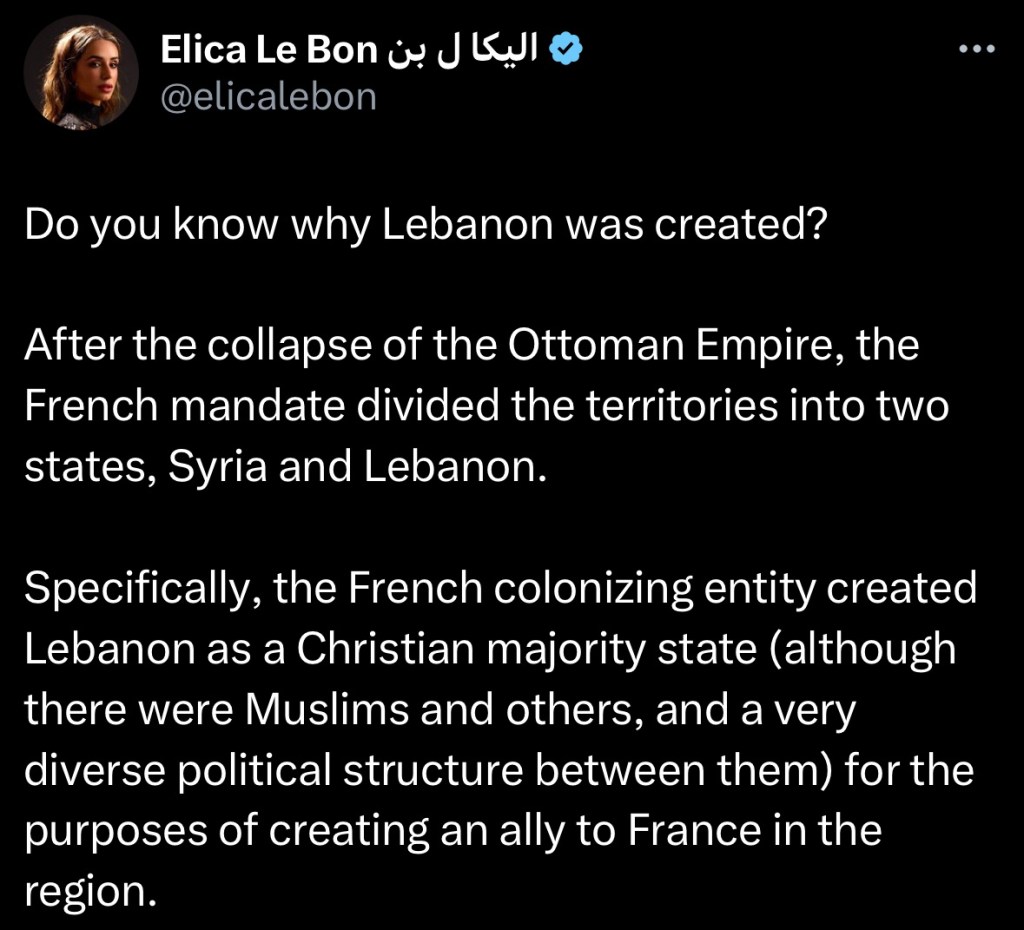Click the question 'Do you know why Lebanon was created?'
Screen dimensions: 1024x930
(x=425, y=225)
